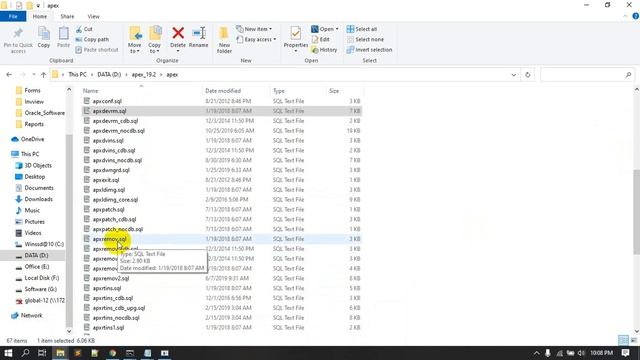This screenshot has width=640, height=360.
Task: Sort by Name column header
Action: pos(91,91)
